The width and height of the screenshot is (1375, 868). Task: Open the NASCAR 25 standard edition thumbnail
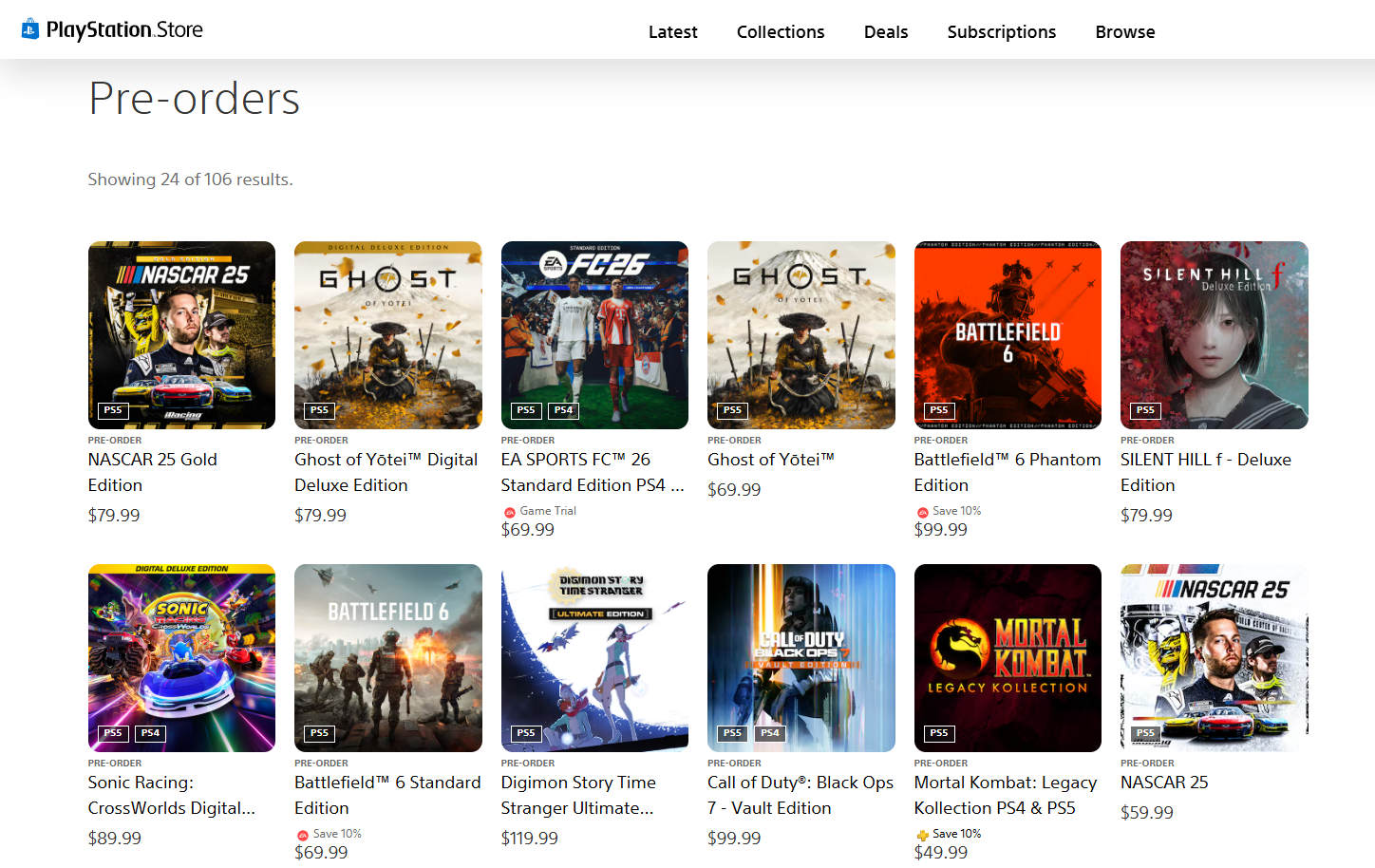[x=1214, y=657]
